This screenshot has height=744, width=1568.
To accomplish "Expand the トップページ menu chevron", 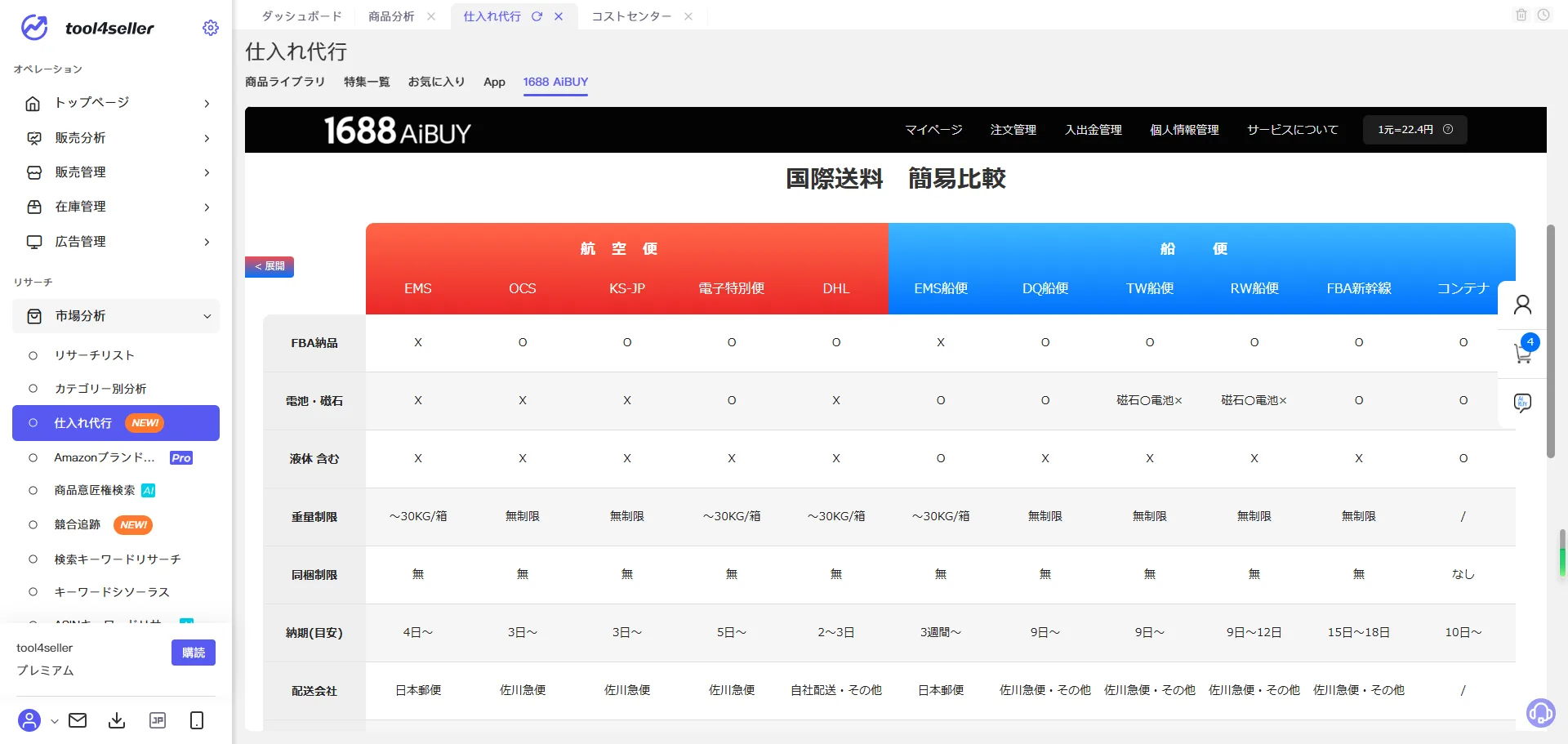I will [x=207, y=104].
